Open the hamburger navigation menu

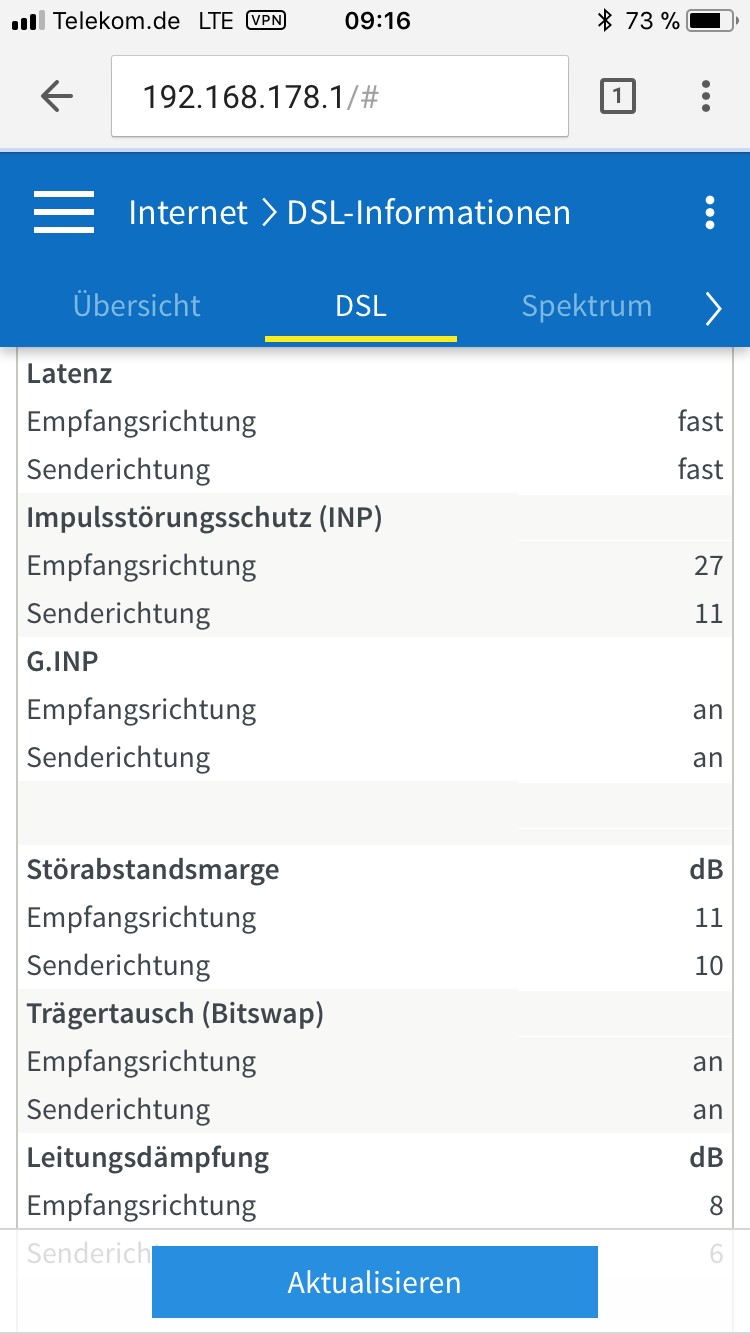pos(64,213)
